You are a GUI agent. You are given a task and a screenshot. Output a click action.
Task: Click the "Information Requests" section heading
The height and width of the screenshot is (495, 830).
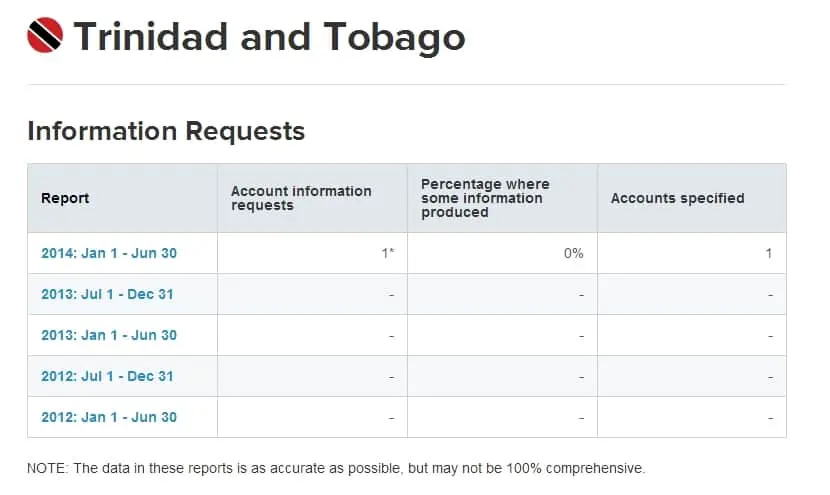click(166, 130)
